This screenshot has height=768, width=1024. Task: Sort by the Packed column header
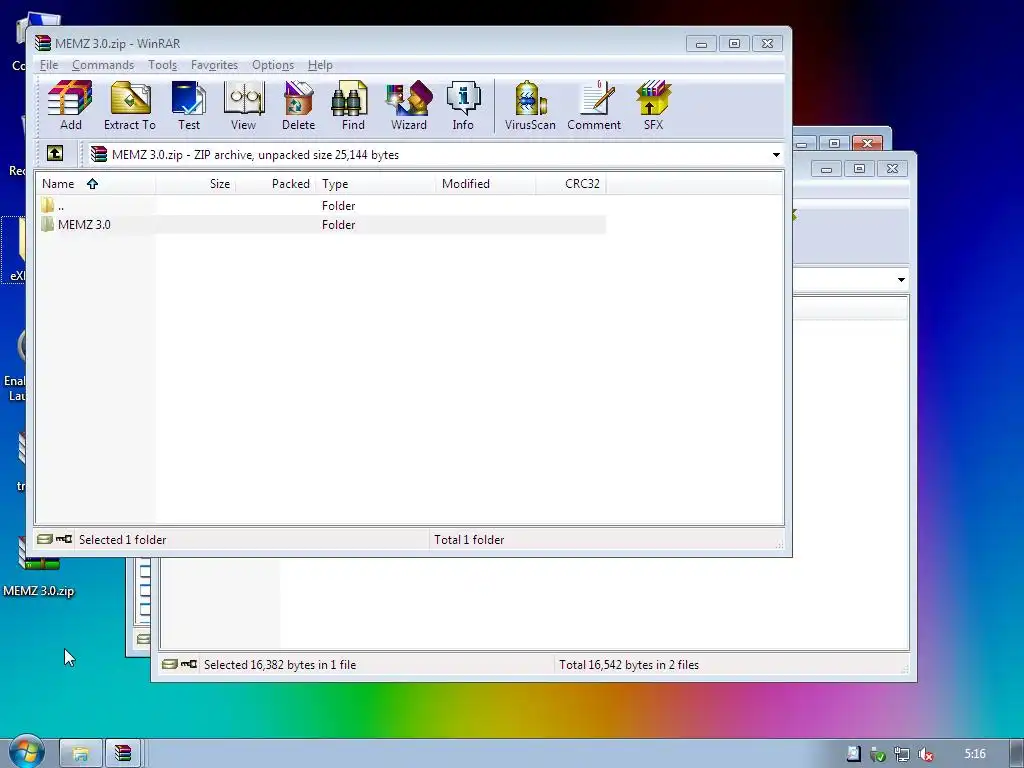276,184
